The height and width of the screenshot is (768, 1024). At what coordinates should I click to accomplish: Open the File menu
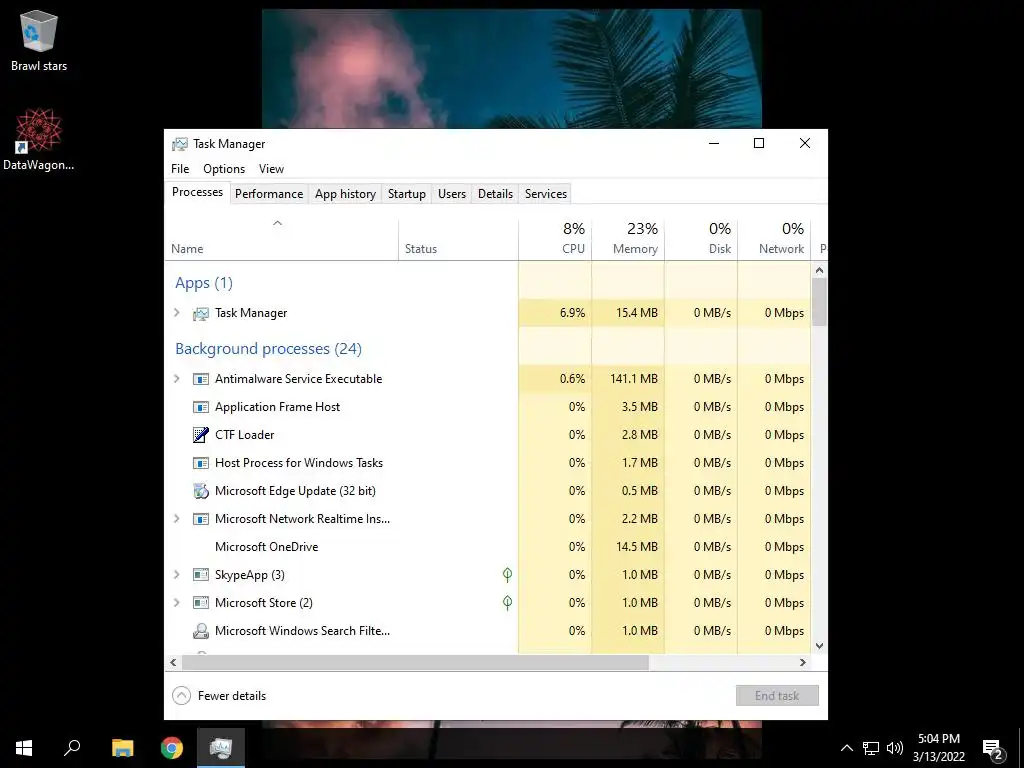[x=180, y=169]
